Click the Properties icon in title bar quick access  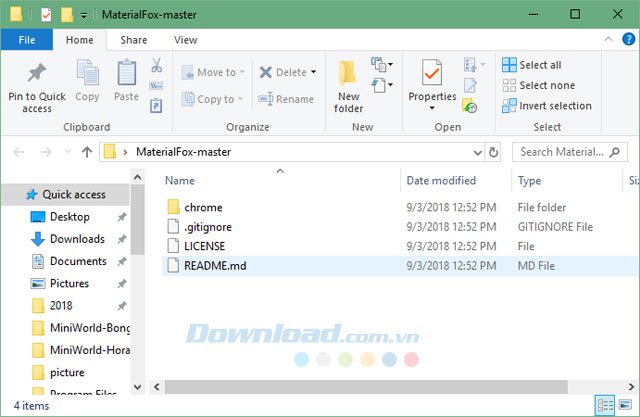[46, 15]
